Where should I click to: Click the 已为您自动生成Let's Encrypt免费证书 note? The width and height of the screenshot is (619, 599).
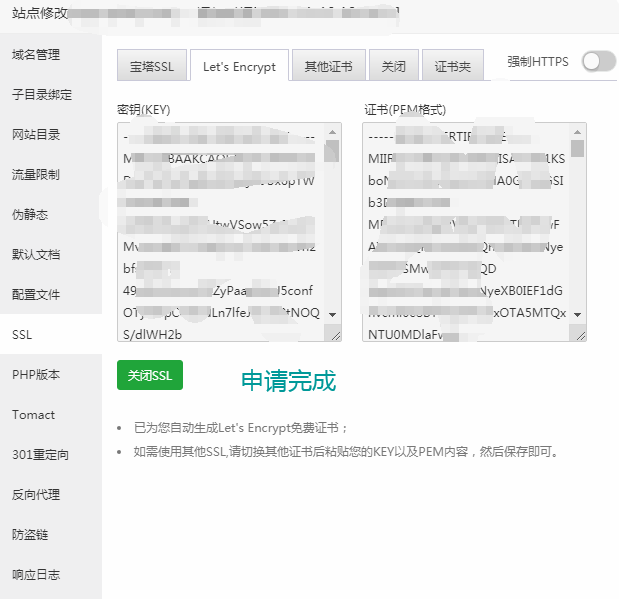[x=241, y=428]
